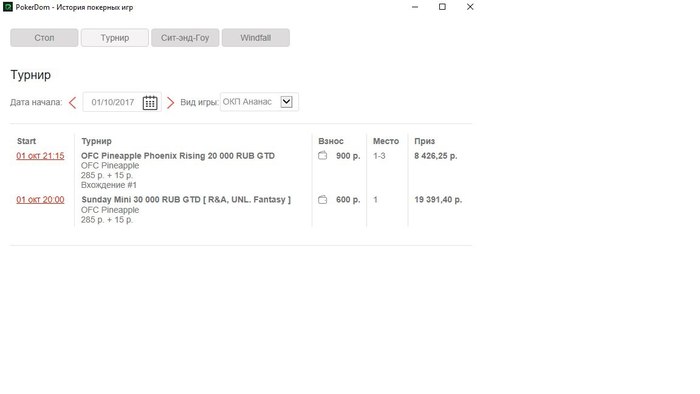Image resolution: width=700 pixels, height=394 pixels.
Task: Open the 01 окт 20:00 tournament link
Action: pyautogui.click(x=40, y=199)
